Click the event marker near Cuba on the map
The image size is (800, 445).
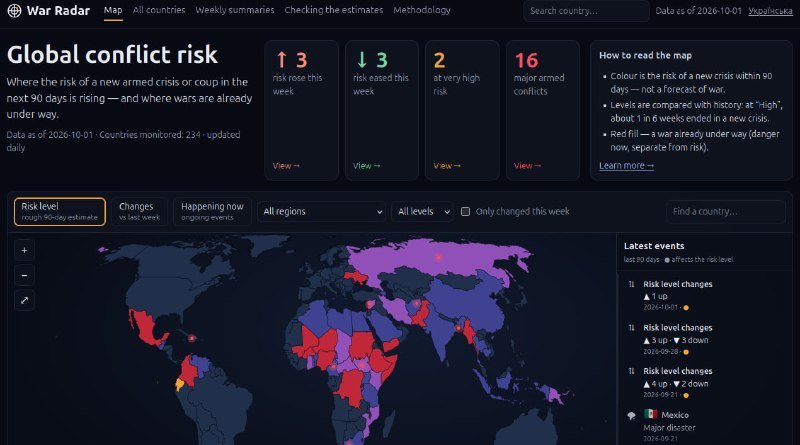coord(192,338)
